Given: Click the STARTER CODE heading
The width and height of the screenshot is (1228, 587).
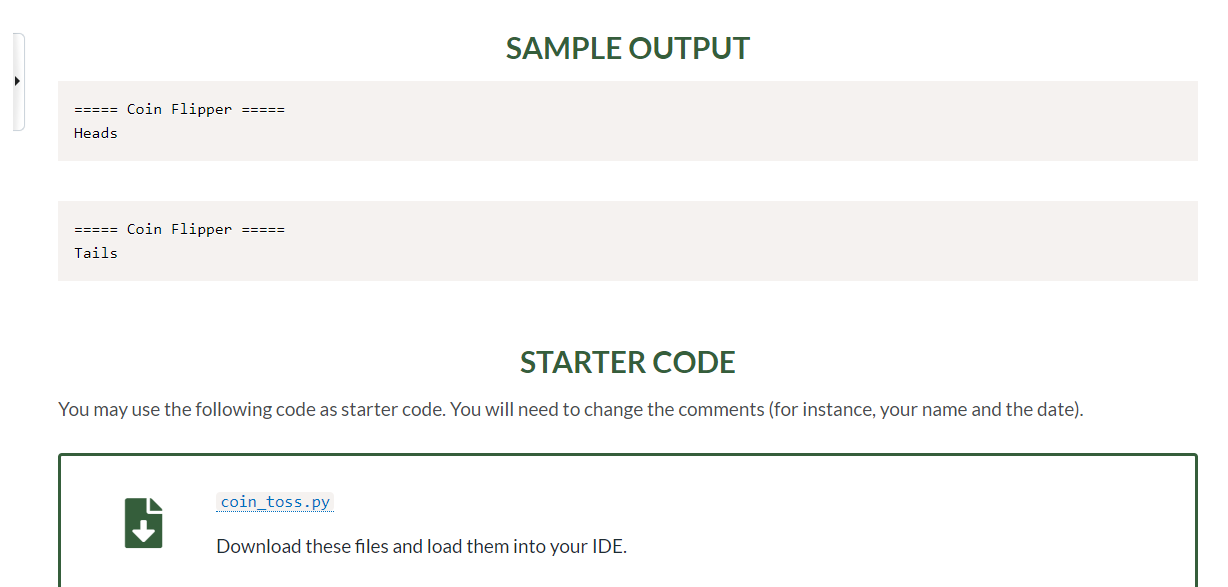Looking at the screenshot, I should pyautogui.click(x=628, y=362).
